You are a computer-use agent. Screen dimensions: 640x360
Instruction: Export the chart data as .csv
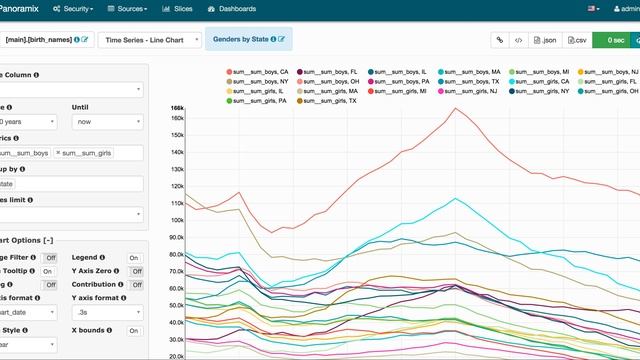[577, 40]
